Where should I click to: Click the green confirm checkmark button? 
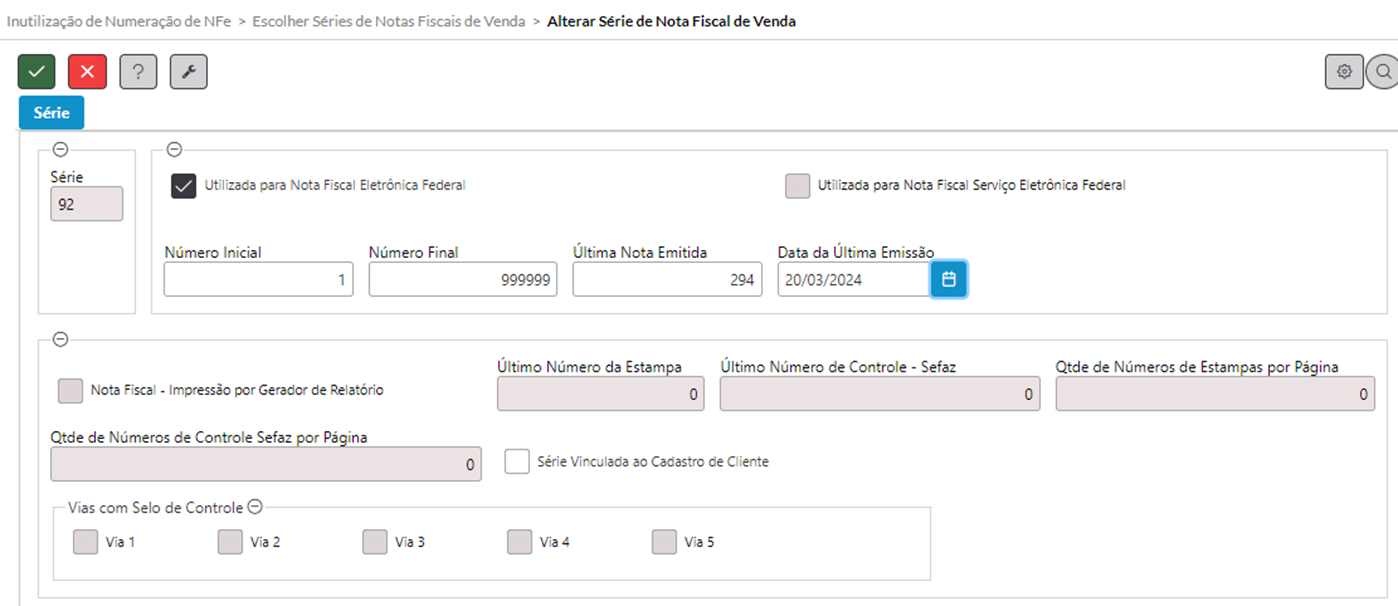pyautogui.click(x=37, y=71)
